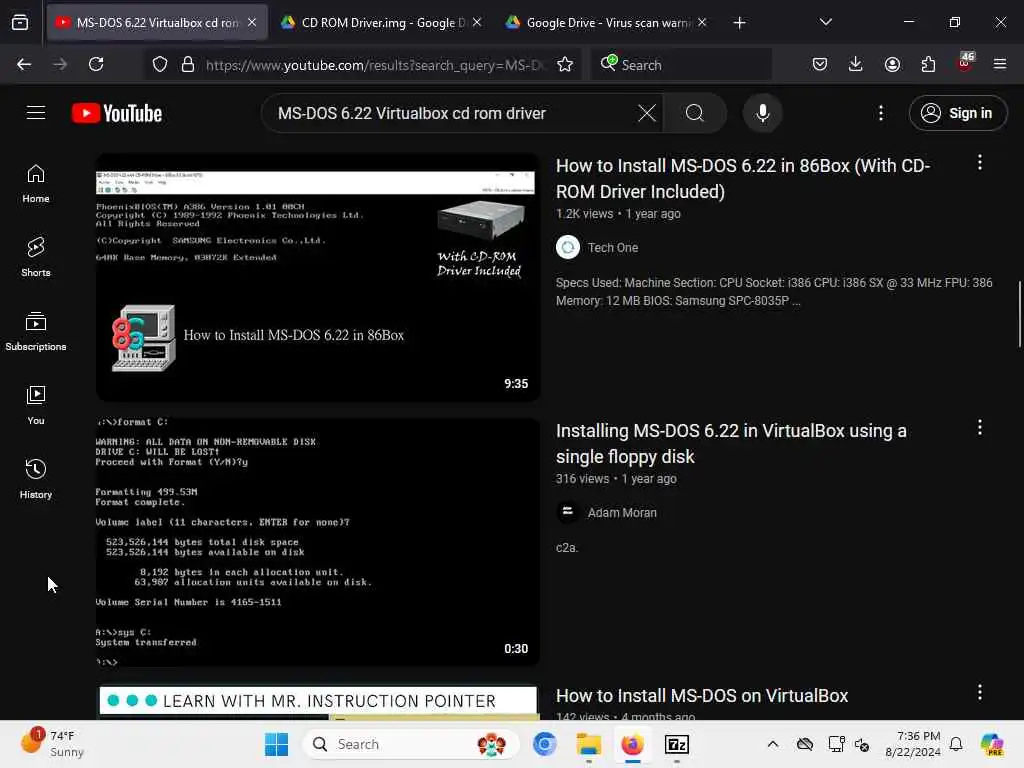Open the notifications bell
This screenshot has height=768, width=1024.
[x=956, y=744]
